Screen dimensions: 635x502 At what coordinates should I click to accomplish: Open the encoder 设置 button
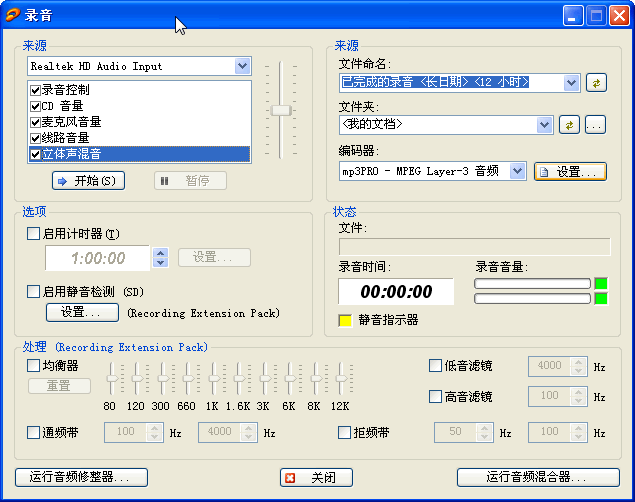570,172
